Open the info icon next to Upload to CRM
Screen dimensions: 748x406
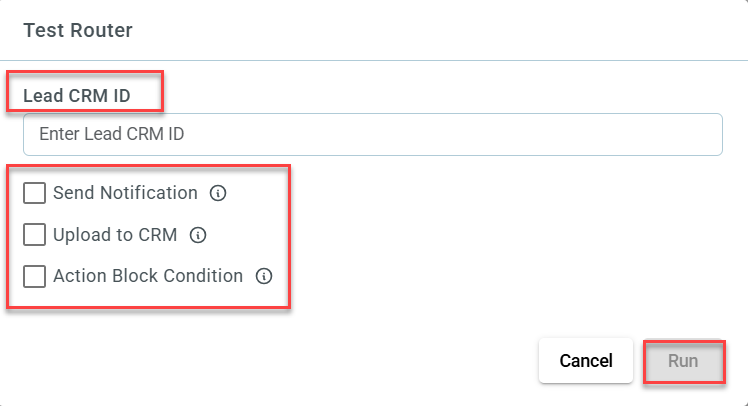198,235
